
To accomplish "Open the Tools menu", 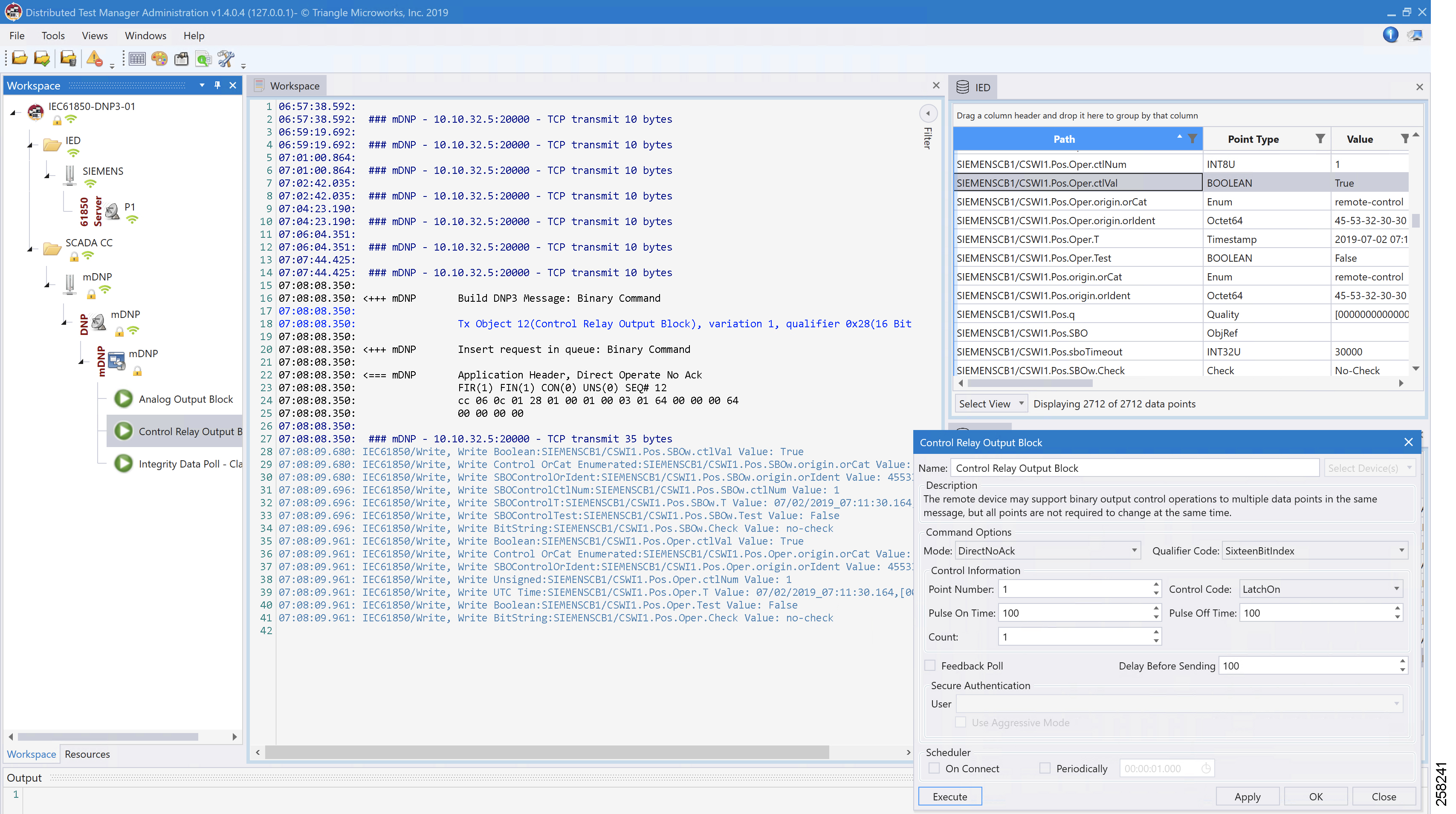I will (x=53, y=36).
